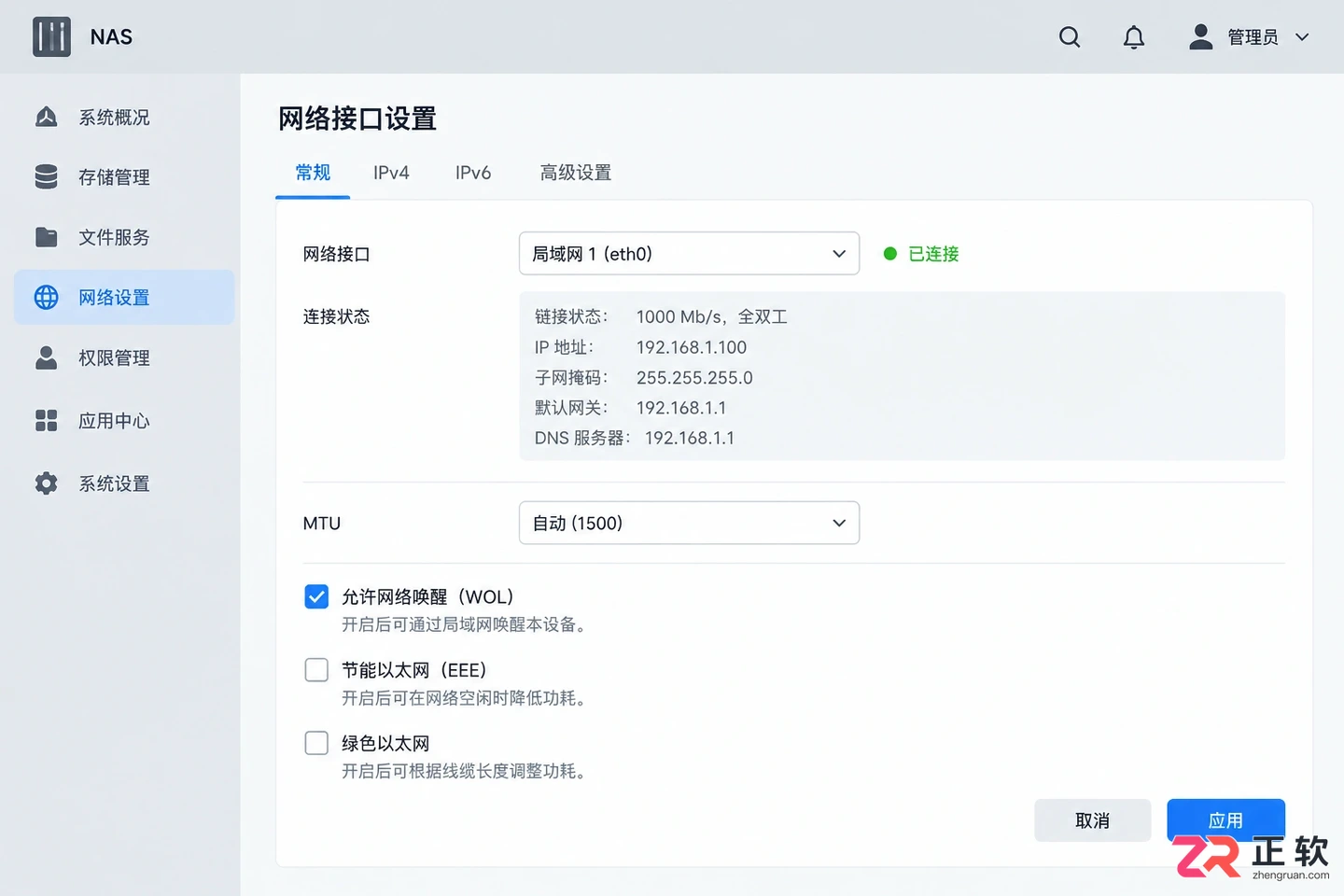This screenshot has width=1344, height=896.
Task: Open the search magnifier icon
Action: click(1070, 37)
